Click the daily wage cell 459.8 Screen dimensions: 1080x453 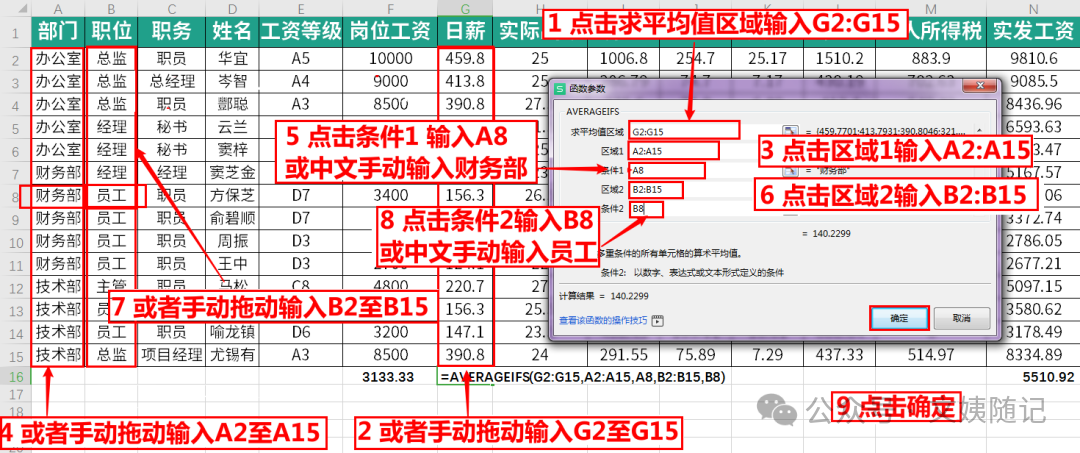pos(465,57)
